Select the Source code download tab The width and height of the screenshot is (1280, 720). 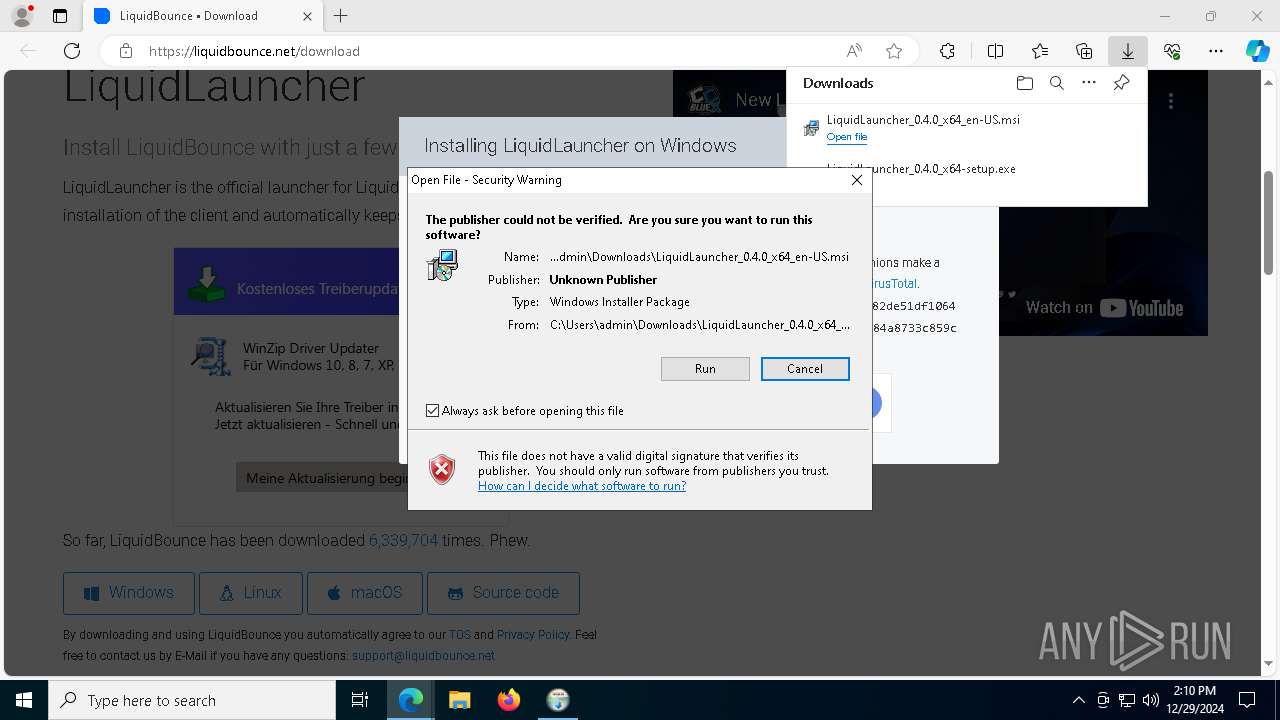tap(503, 593)
